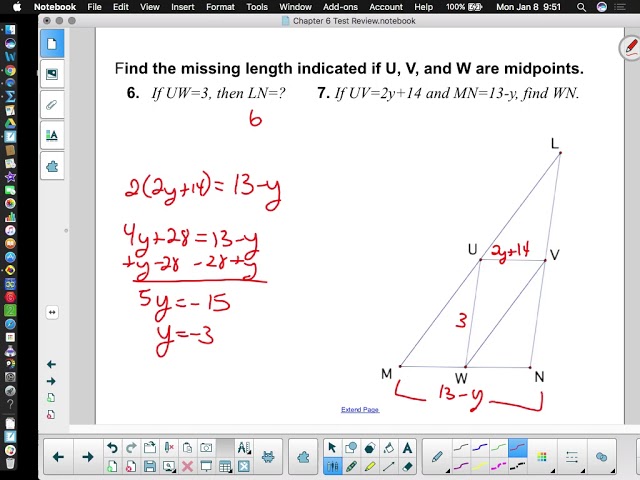Select the Eraser tool
Screen dimensions: 640x480
[x=407, y=466]
